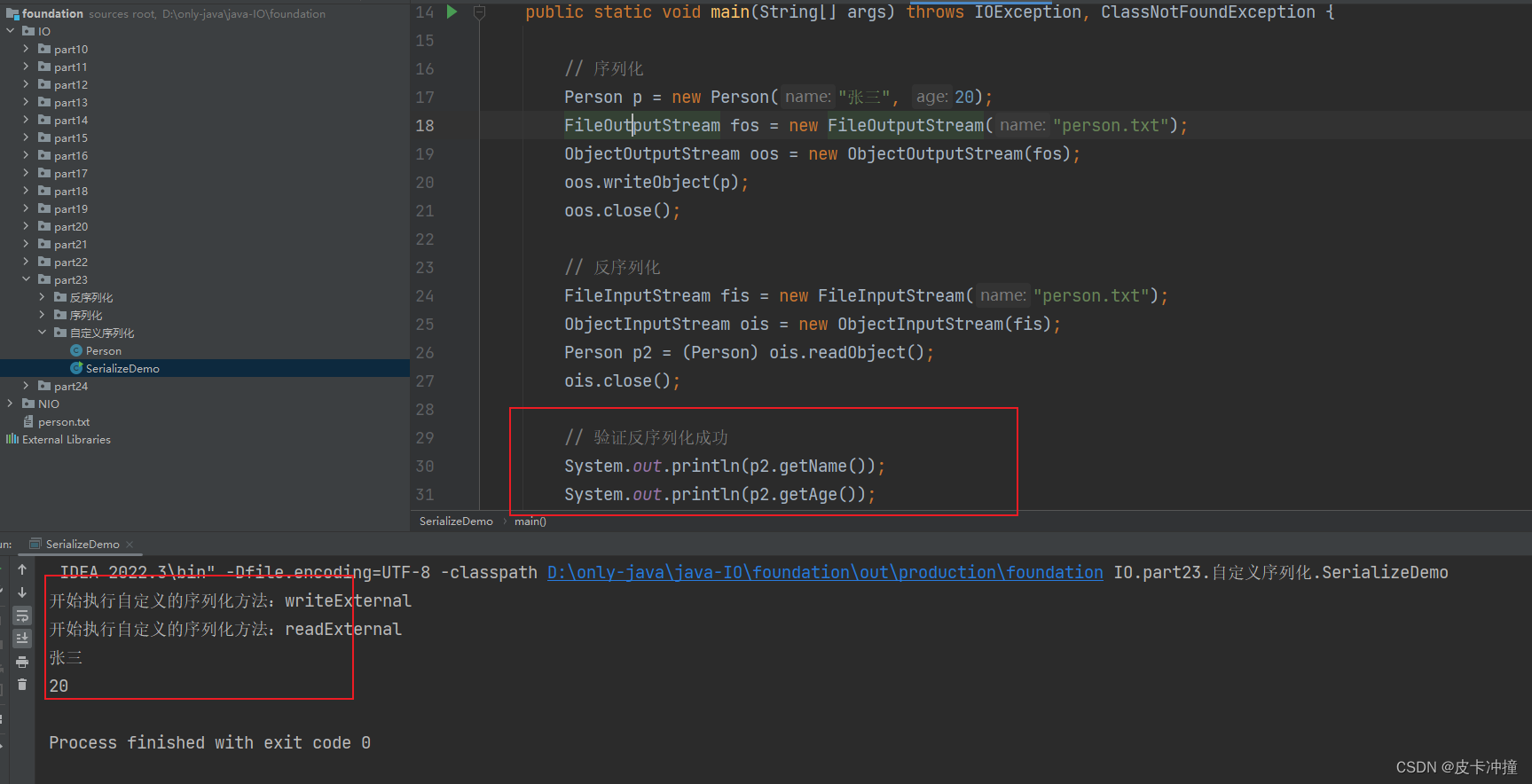The height and width of the screenshot is (784, 1532).
Task: Click SerializeDemo in the editor breadcrumb
Action: (x=456, y=521)
